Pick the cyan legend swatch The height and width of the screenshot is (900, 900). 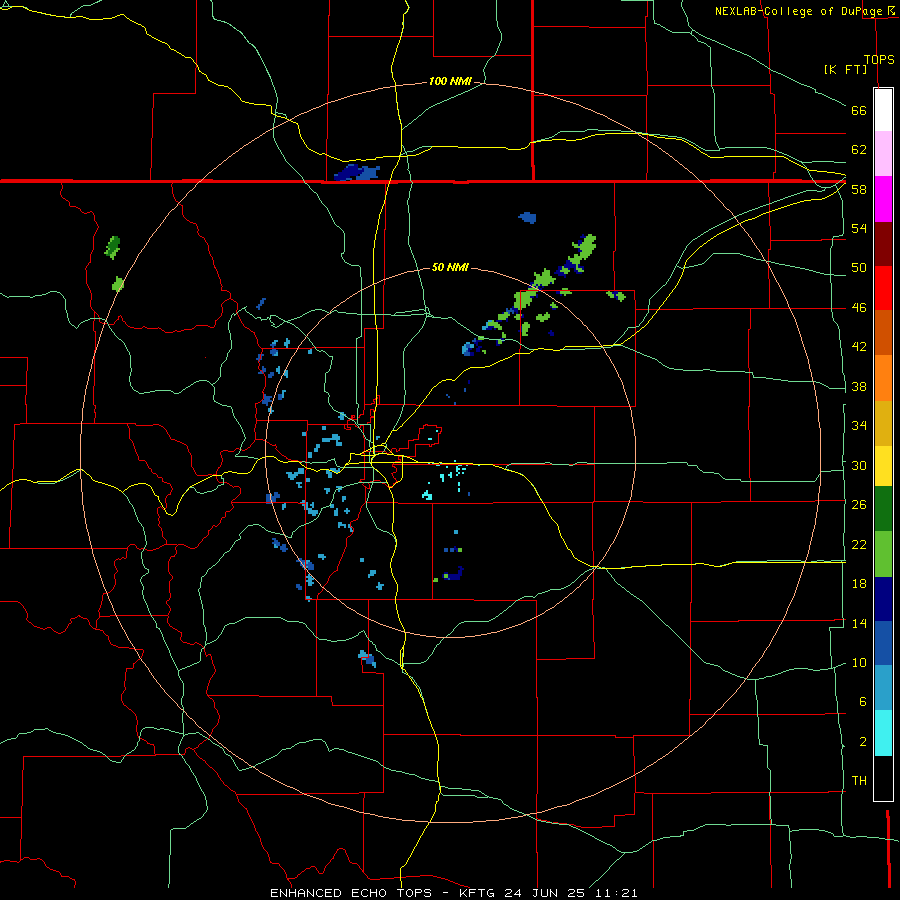pyautogui.click(x=883, y=733)
